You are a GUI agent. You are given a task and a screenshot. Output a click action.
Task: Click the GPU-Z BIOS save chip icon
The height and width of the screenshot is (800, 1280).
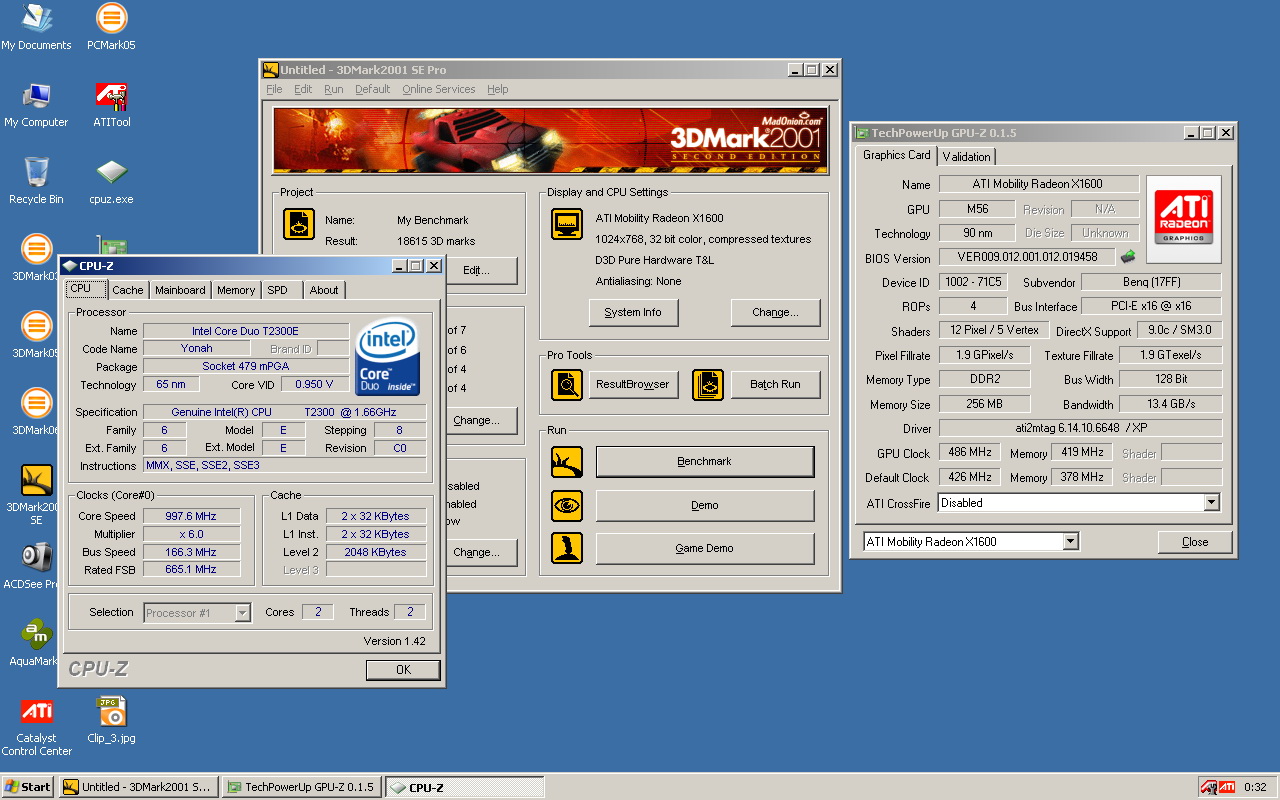coord(1128,257)
